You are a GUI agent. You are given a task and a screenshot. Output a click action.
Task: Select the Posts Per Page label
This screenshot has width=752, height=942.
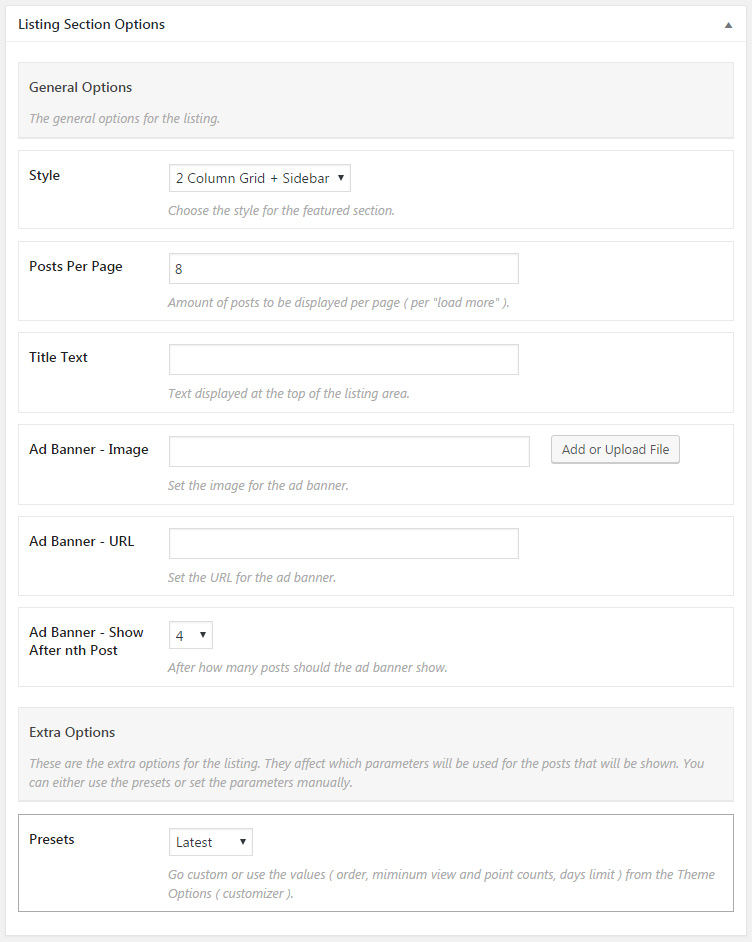[76, 266]
